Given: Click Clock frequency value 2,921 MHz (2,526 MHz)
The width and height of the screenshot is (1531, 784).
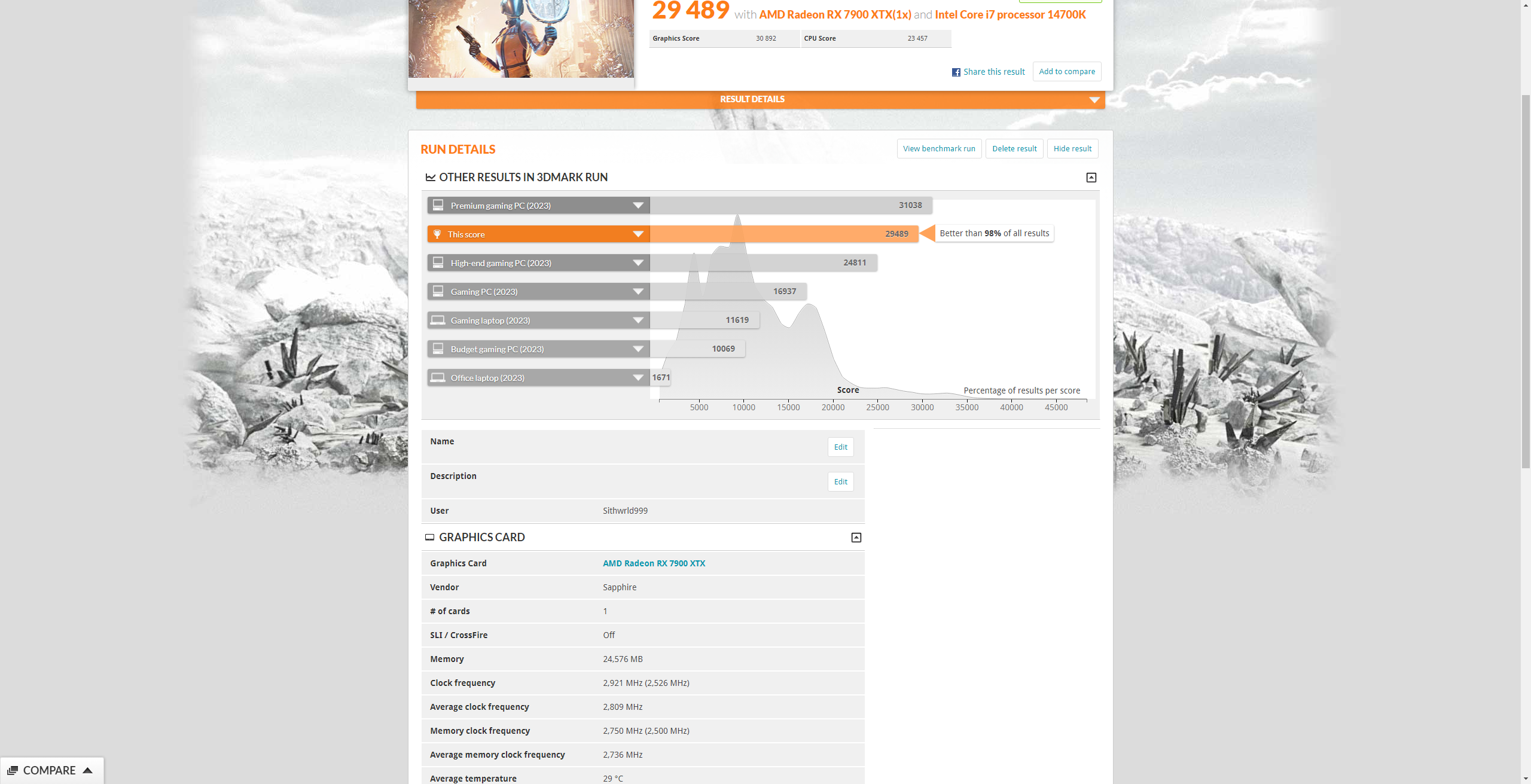Looking at the screenshot, I should [646, 683].
